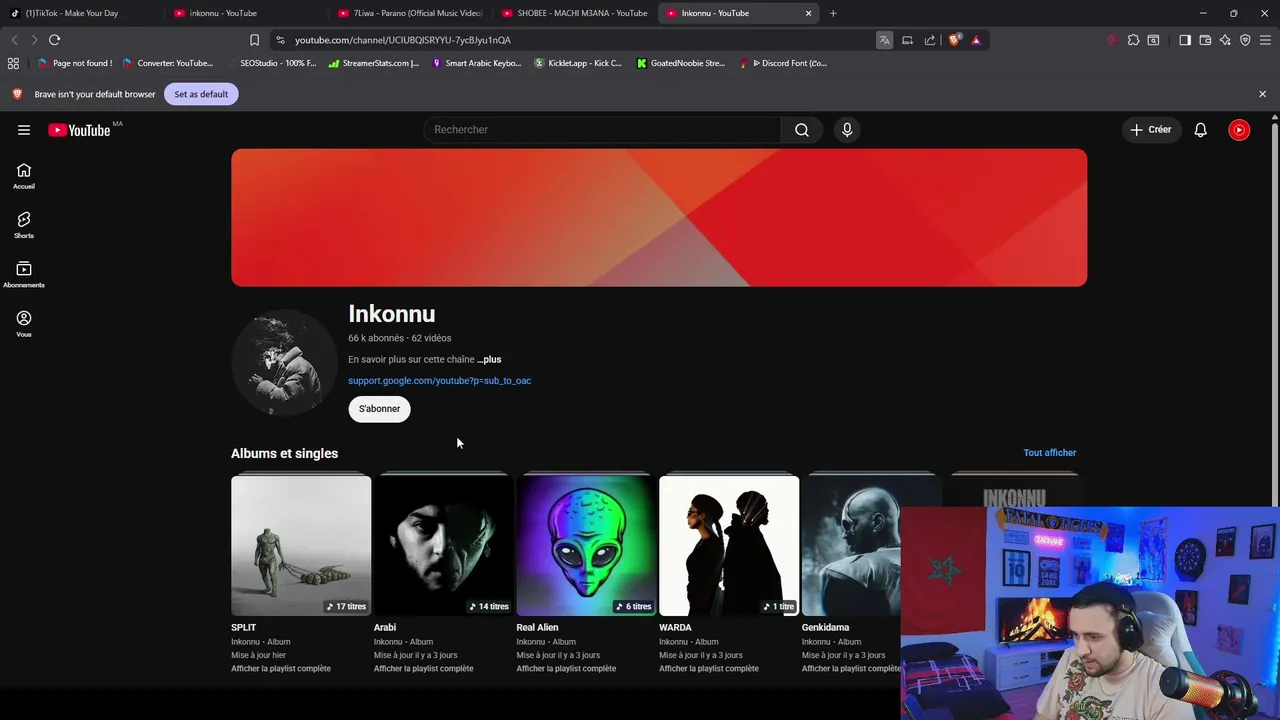Bookmark this page

254,40
